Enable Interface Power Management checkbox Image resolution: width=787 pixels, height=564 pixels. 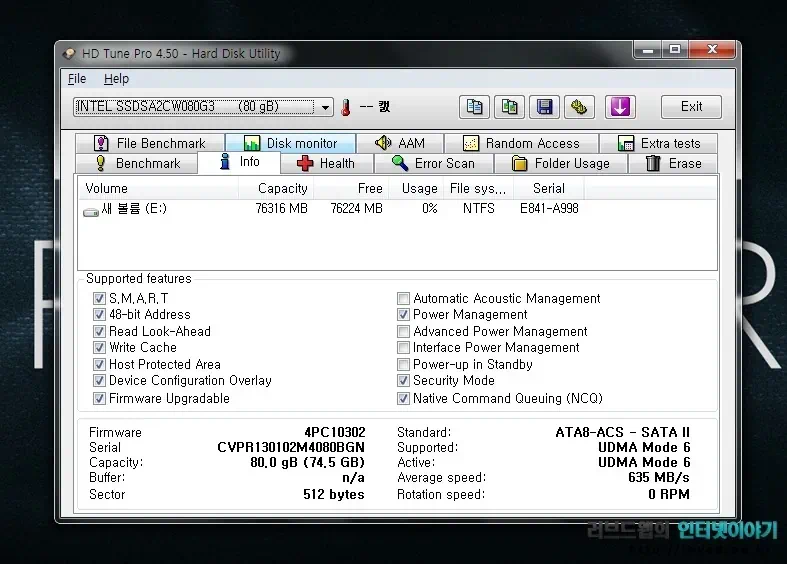coord(403,348)
